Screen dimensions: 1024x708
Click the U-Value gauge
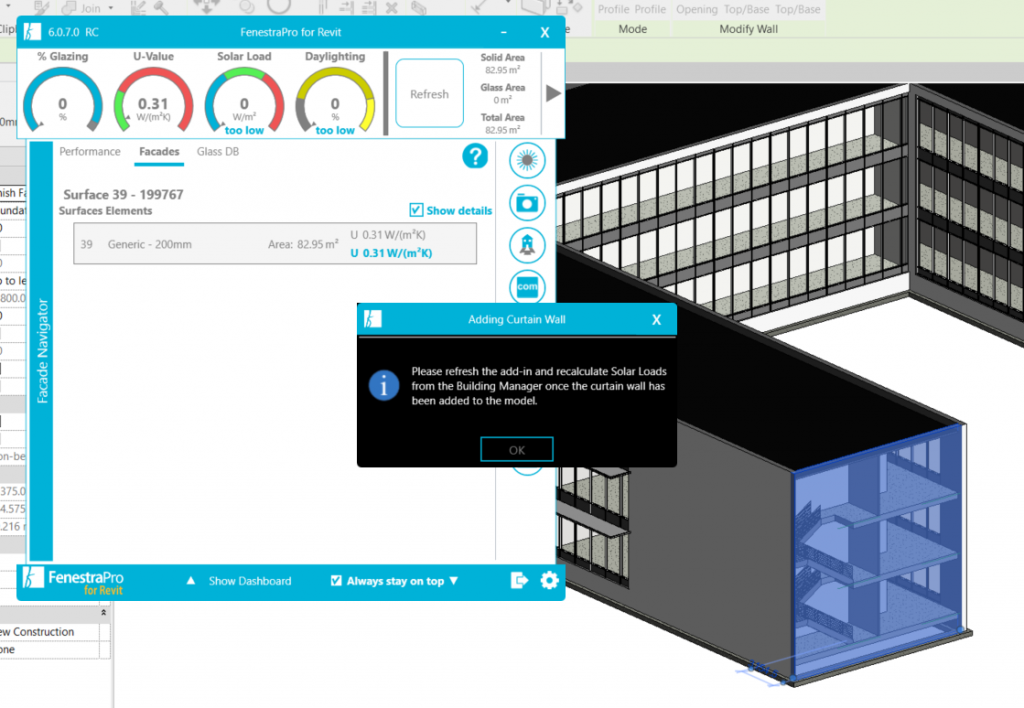(x=153, y=99)
